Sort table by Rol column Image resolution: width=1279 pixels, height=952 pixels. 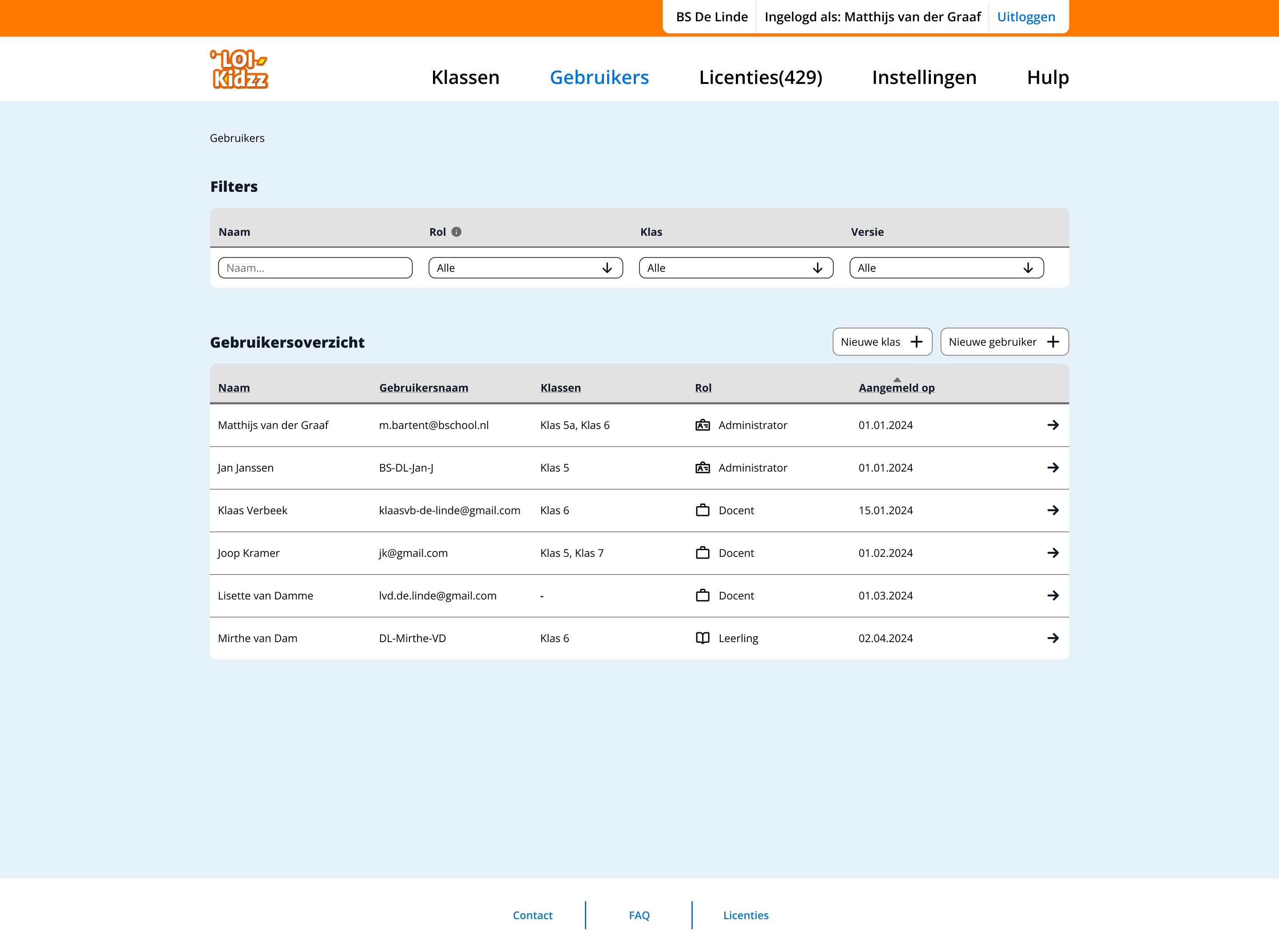point(703,388)
